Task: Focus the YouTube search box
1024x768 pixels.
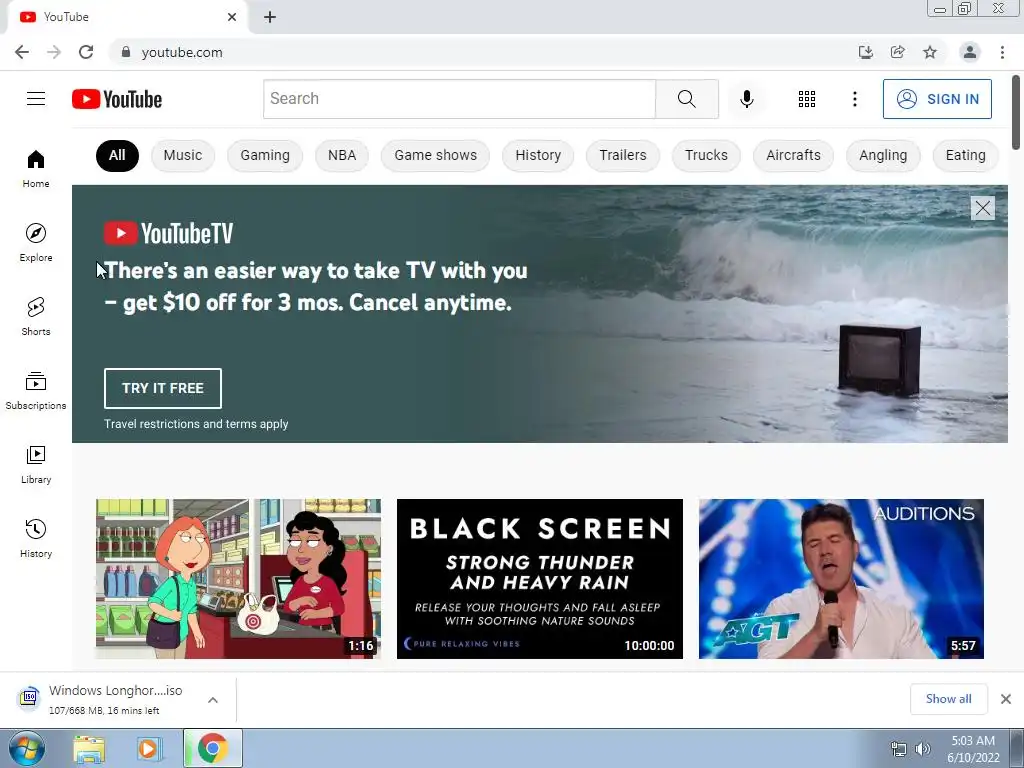Action: click(x=459, y=99)
